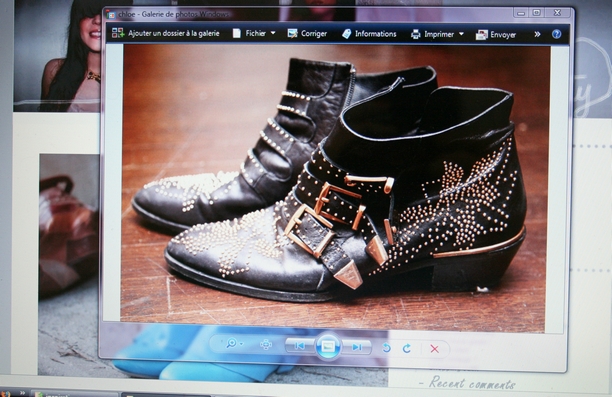The image size is (612, 397).
Task: Click the displayed boots photo
Action: [335, 188]
